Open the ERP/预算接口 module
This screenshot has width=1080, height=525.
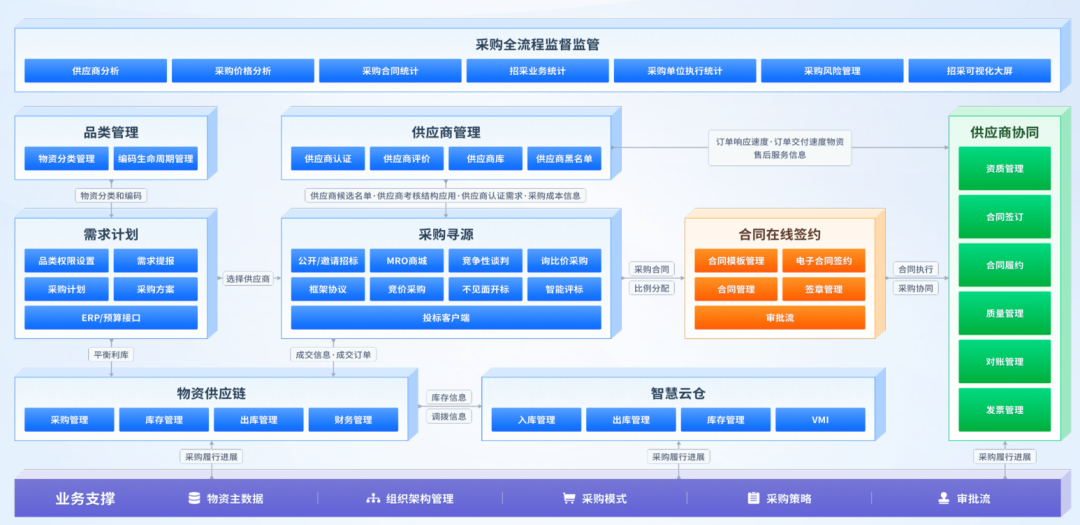(111, 318)
